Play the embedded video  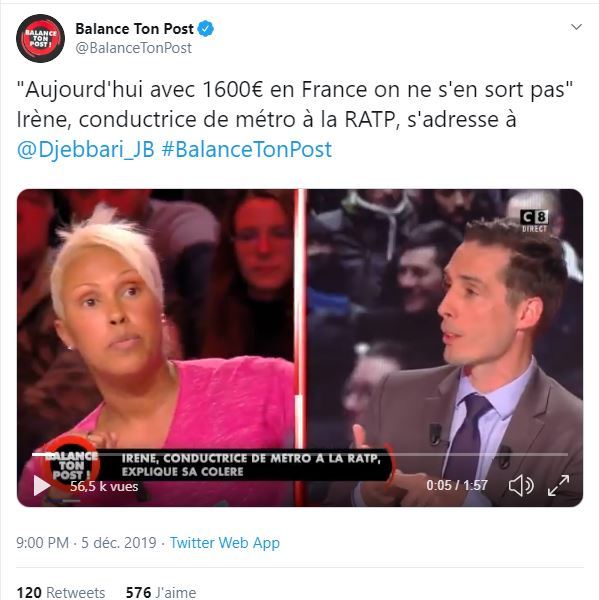[x=42, y=485]
